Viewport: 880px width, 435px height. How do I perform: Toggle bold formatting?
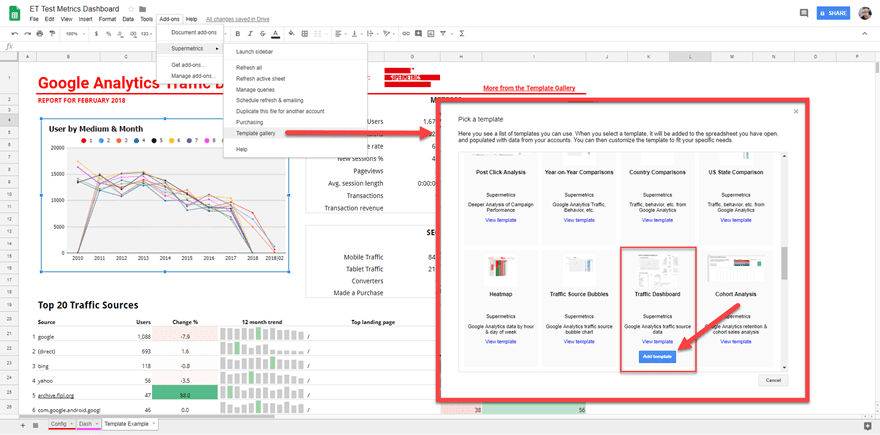pyautogui.click(x=238, y=34)
